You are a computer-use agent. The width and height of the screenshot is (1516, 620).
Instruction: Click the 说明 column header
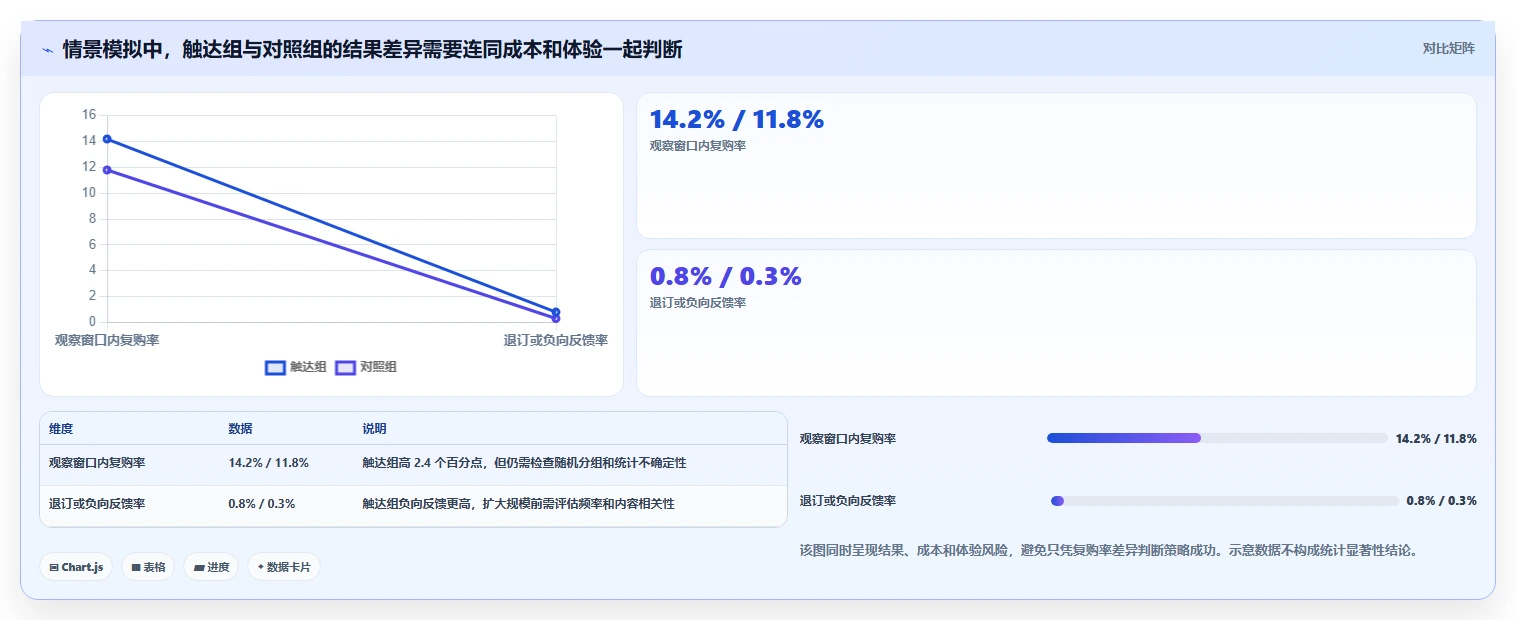pos(374,429)
